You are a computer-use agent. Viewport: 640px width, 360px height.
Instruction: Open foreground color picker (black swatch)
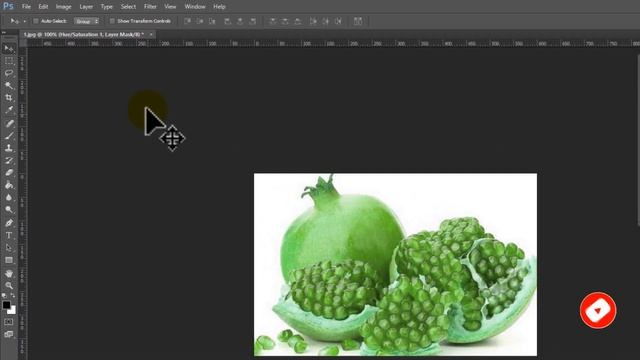[6, 304]
